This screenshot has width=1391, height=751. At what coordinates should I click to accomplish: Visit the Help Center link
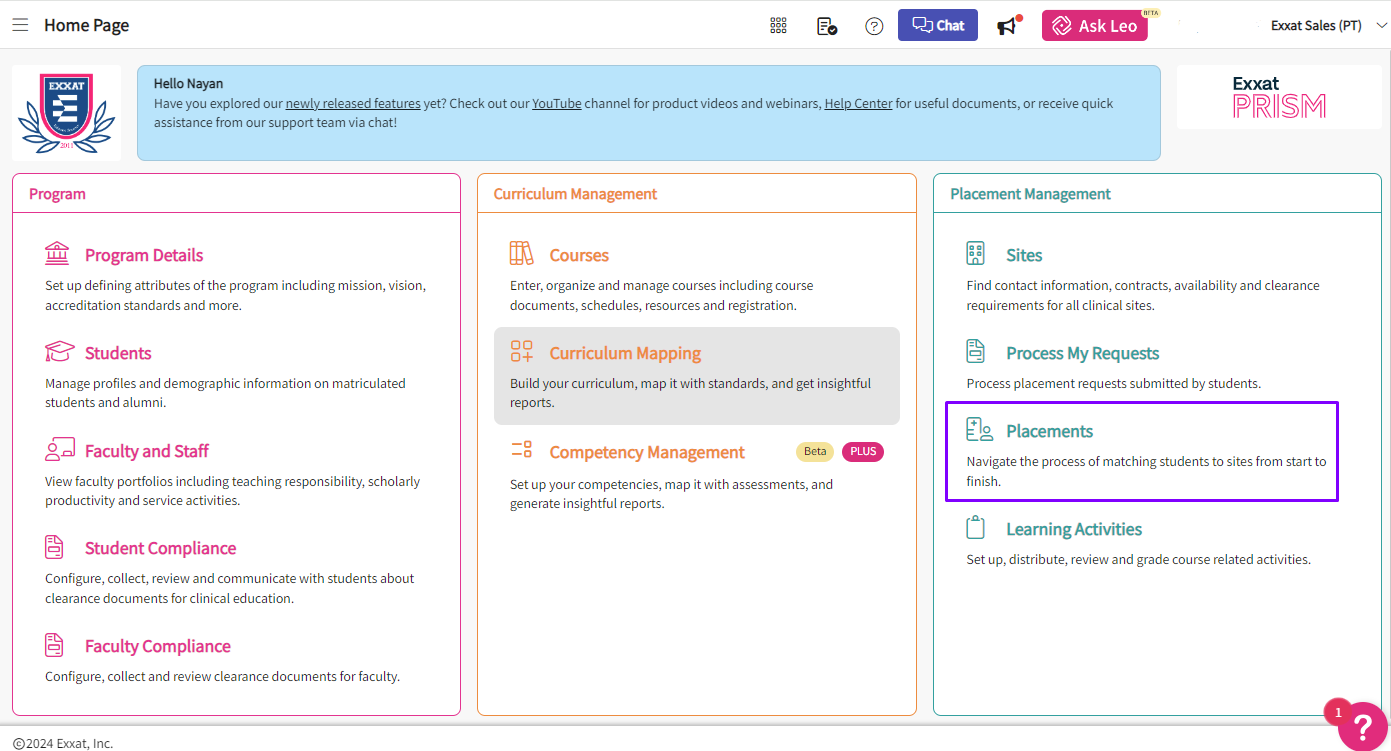858,104
